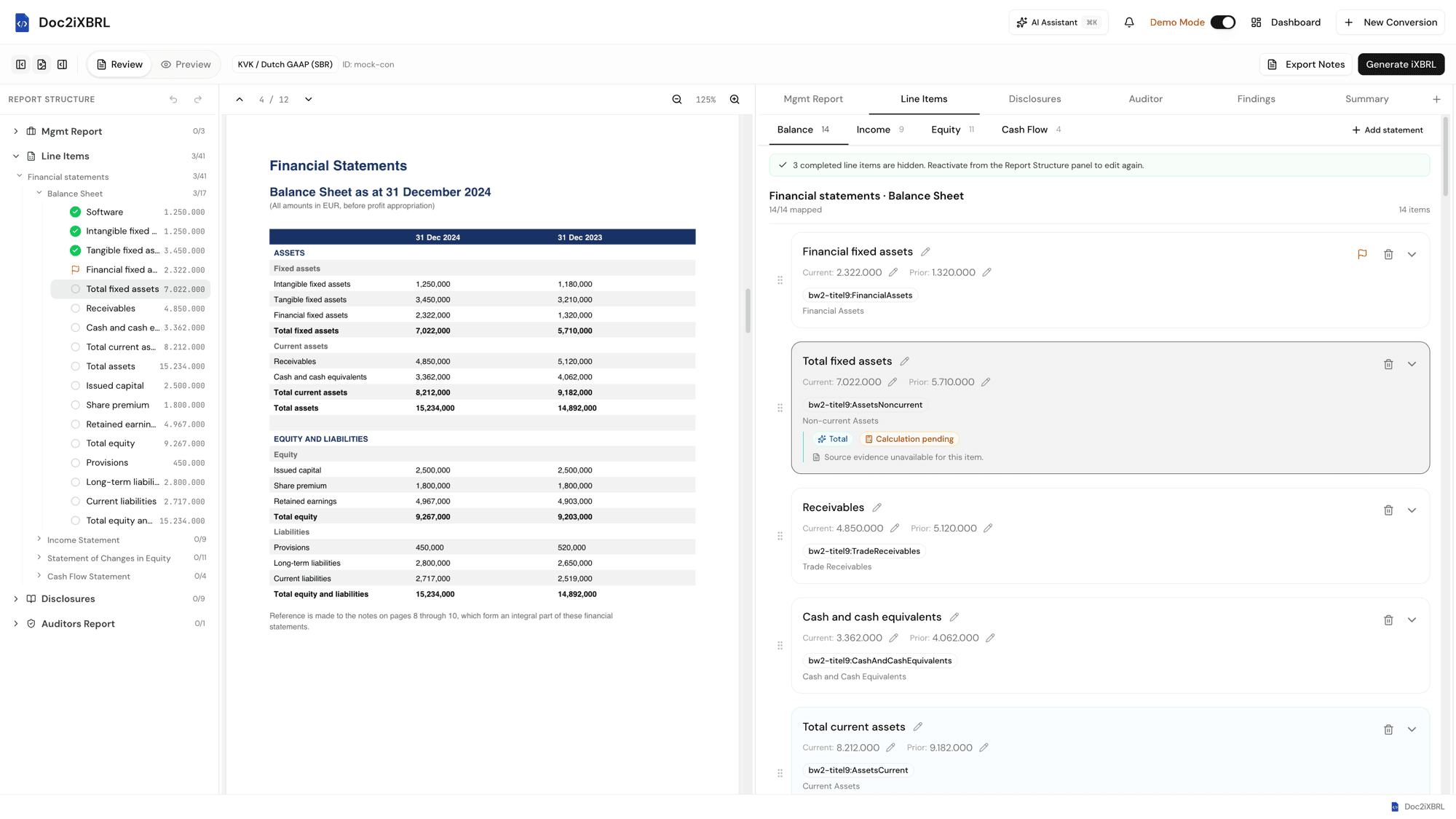Switch to Preview mode
The width and height of the screenshot is (1456, 819).
pos(186,65)
